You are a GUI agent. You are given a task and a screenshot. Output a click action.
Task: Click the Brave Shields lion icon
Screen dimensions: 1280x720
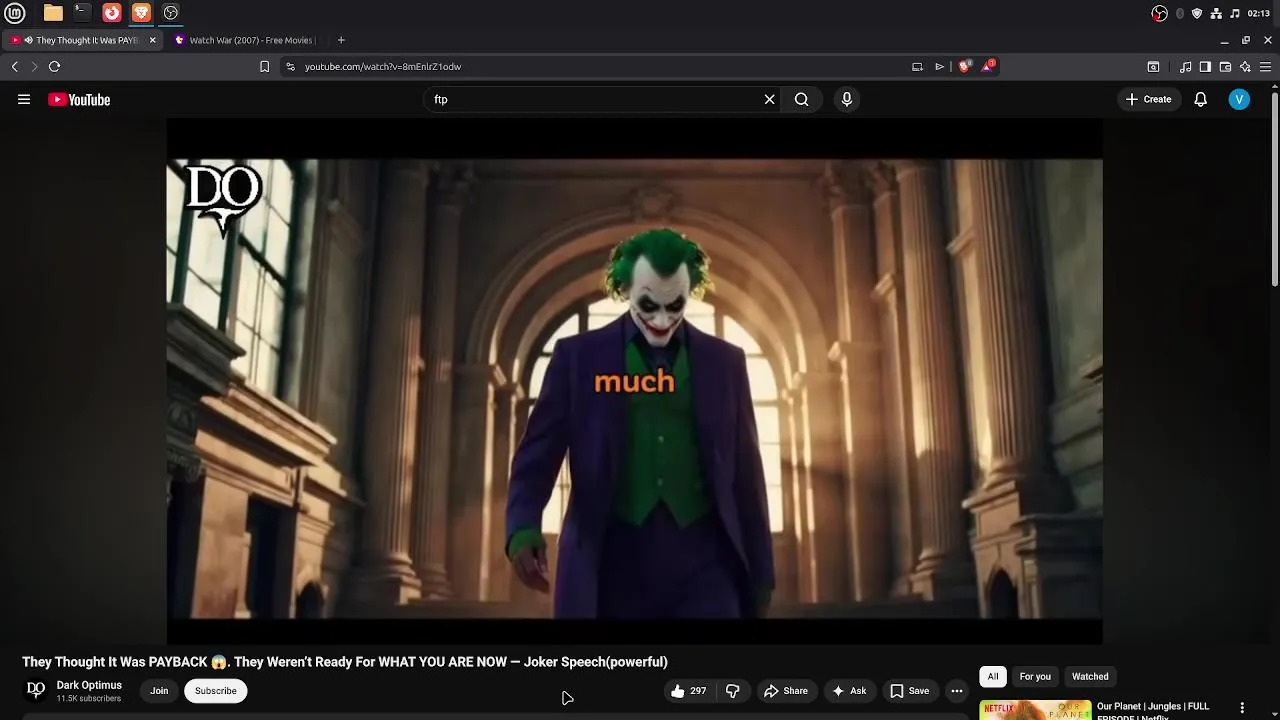click(x=964, y=67)
